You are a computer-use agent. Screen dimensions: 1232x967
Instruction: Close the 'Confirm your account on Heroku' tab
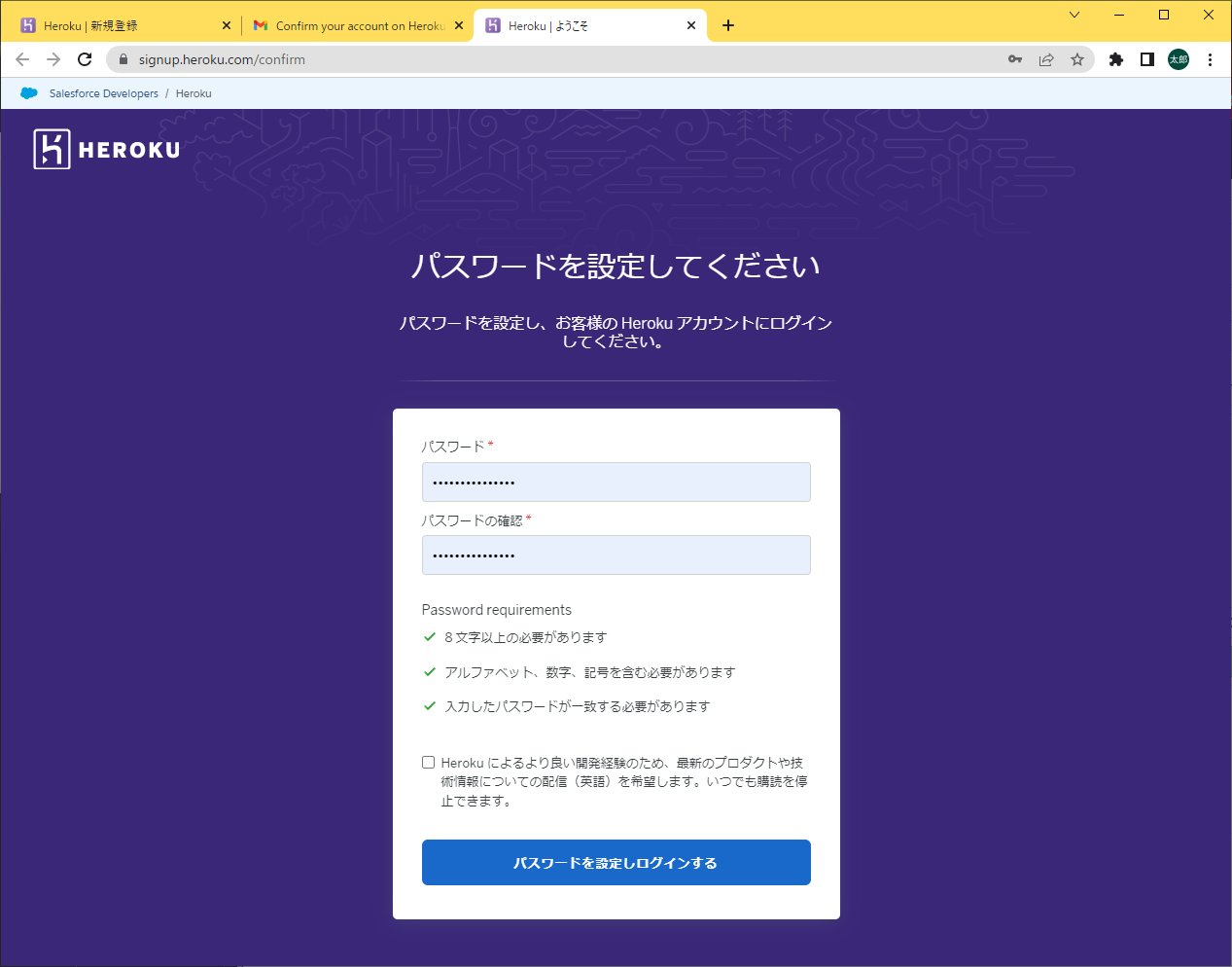pyautogui.click(x=459, y=25)
